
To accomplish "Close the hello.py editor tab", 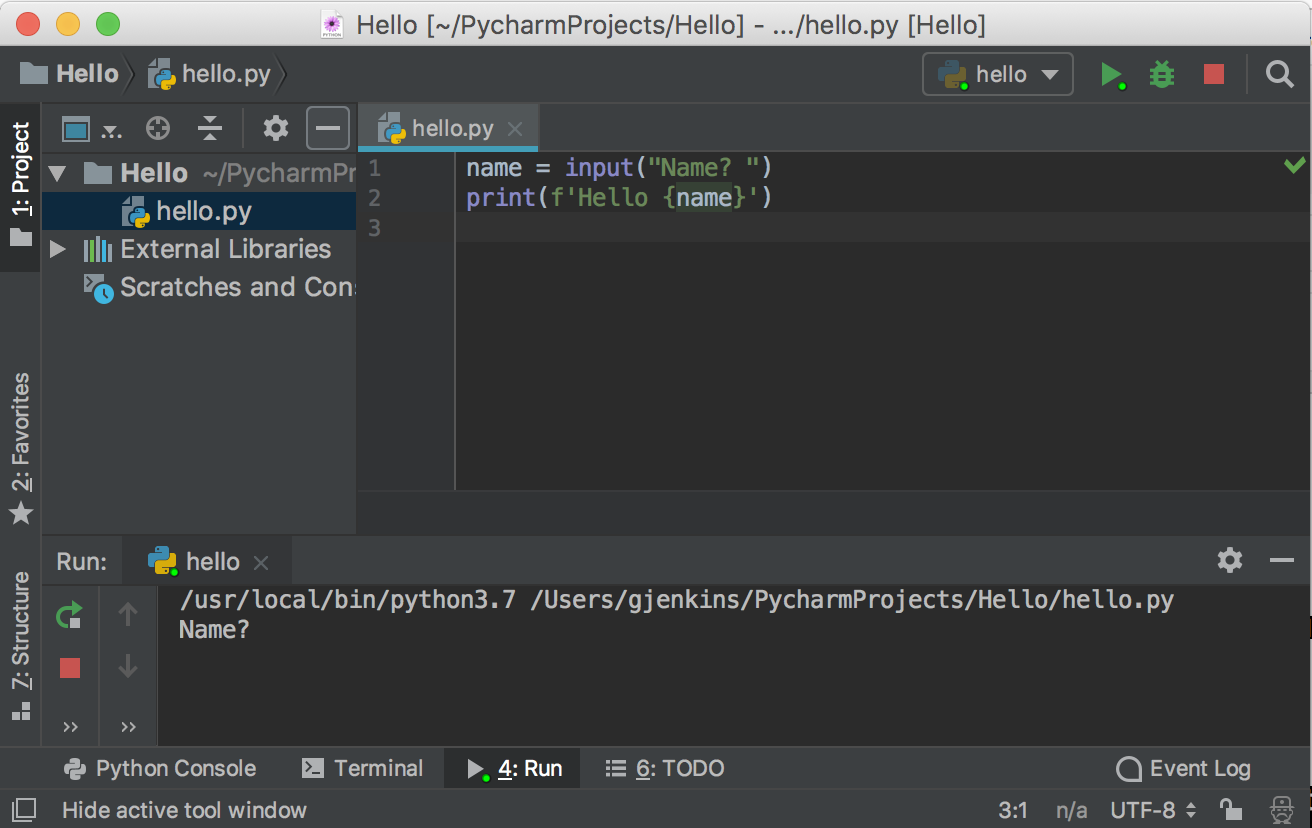I will coord(515,129).
